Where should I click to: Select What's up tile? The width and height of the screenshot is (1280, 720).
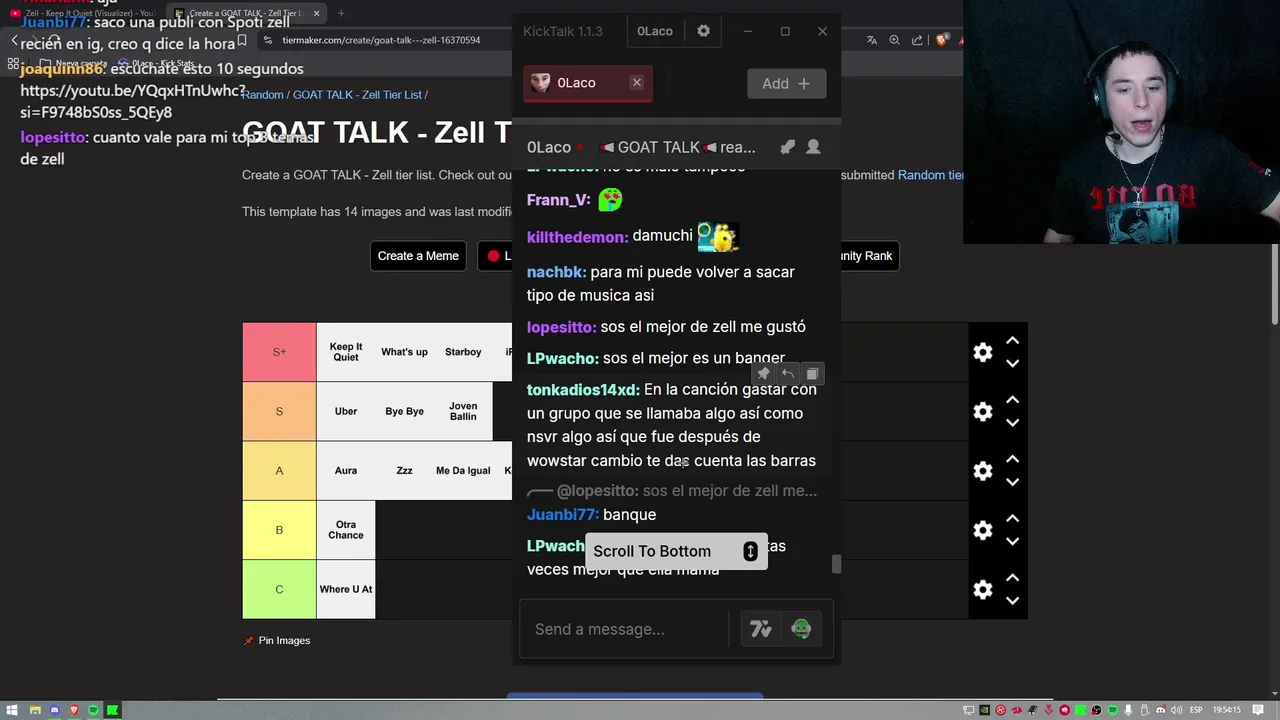[404, 352]
